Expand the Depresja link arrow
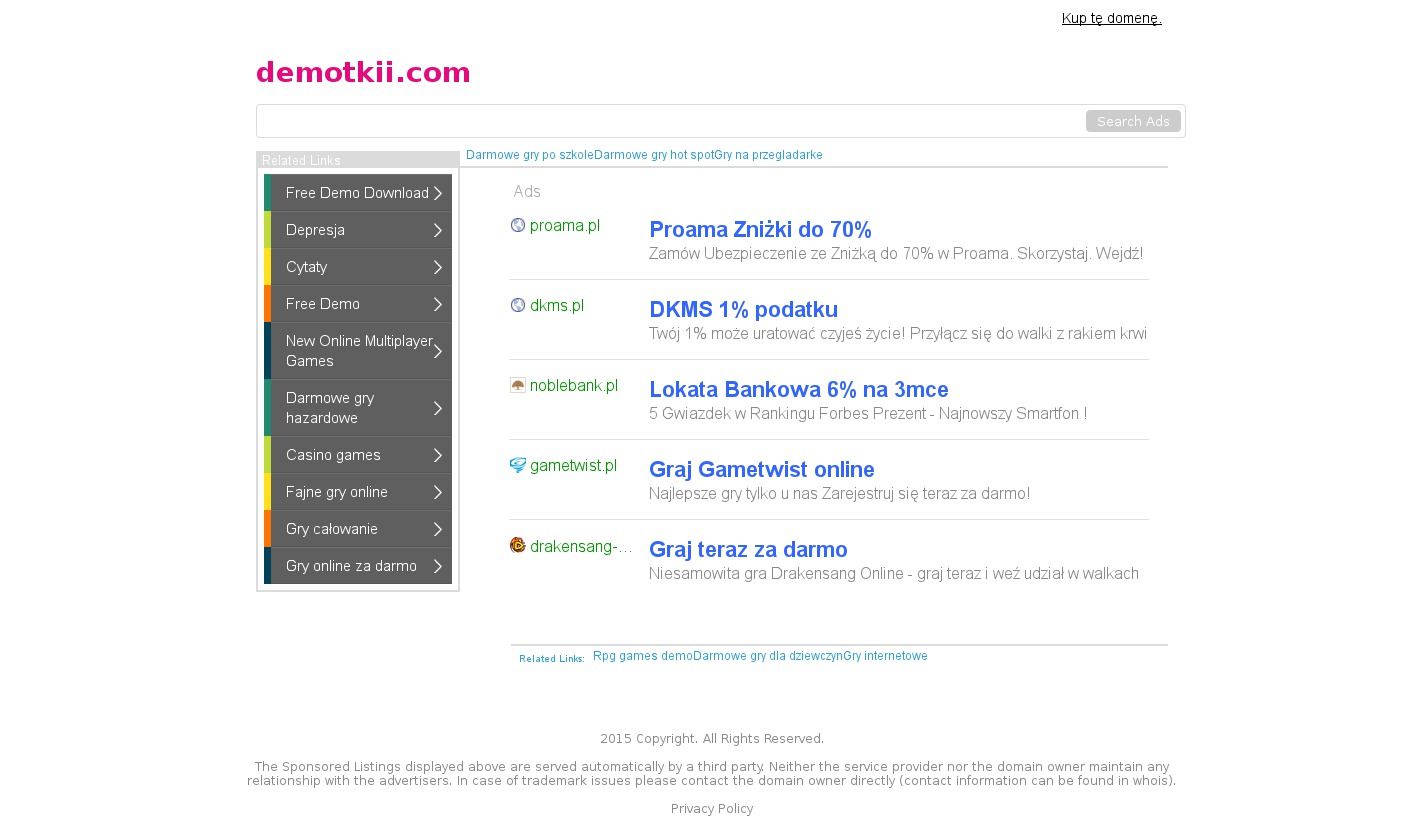1424x816 pixels. [x=438, y=230]
